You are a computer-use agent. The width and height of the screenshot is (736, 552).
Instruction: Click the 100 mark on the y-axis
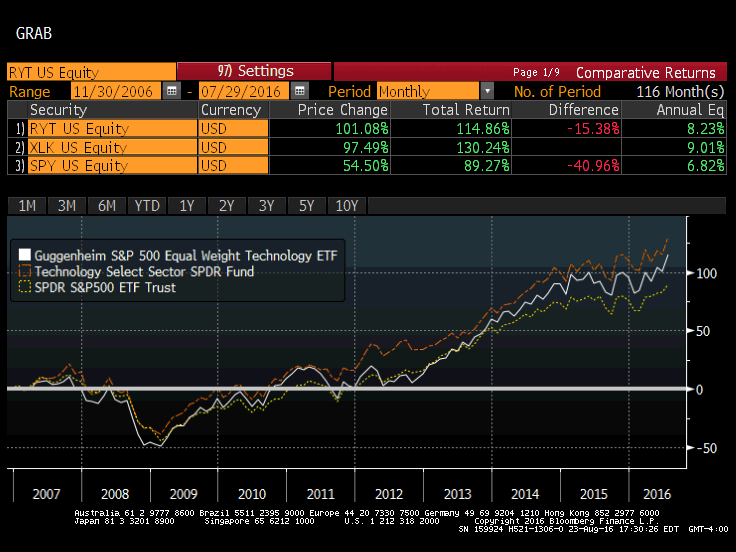tap(706, 273)
